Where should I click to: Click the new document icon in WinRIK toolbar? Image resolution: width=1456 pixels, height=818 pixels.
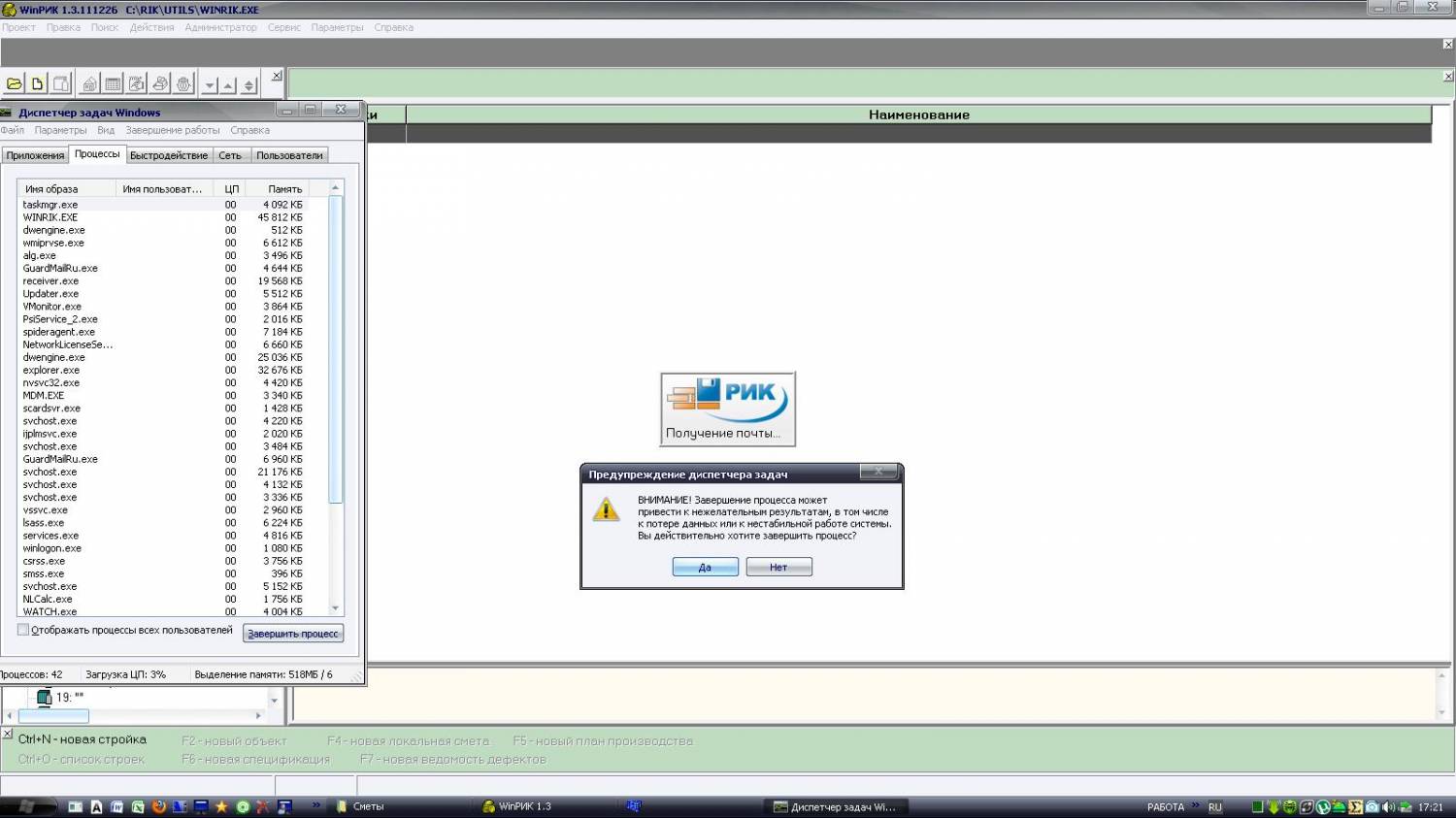tap(37, 84)
